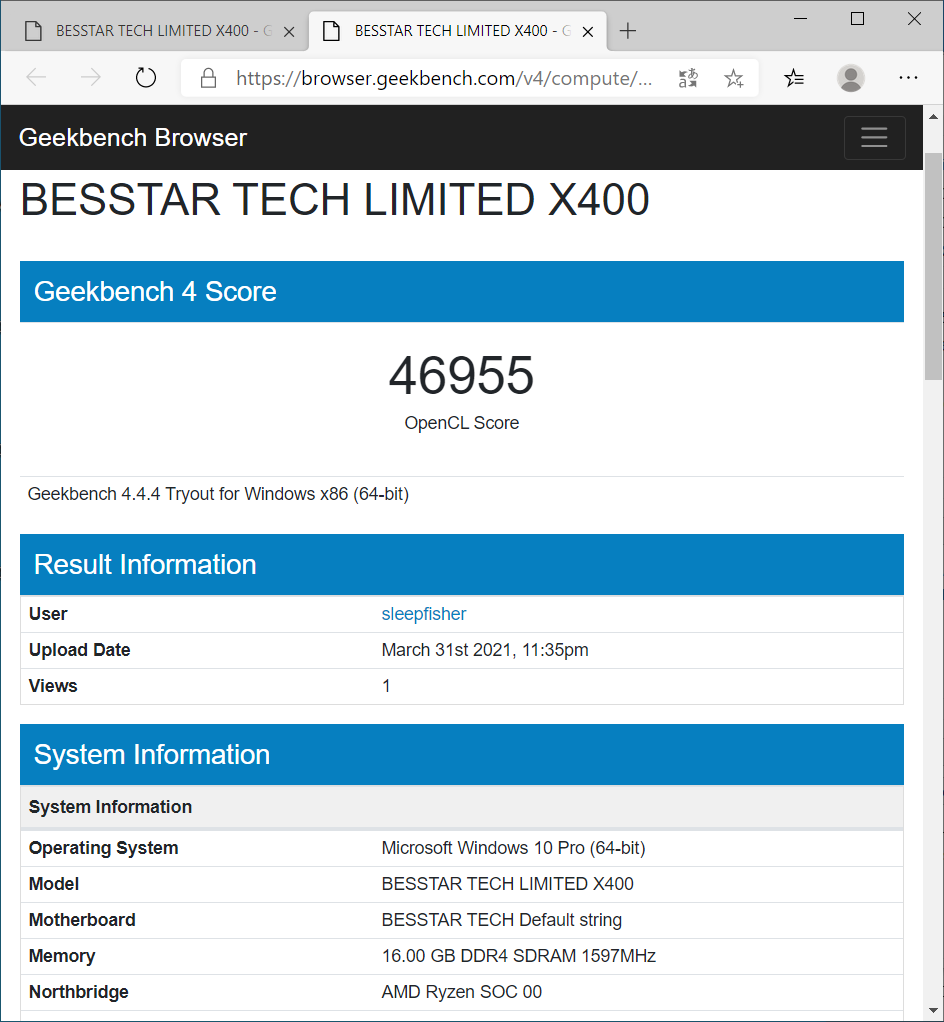Click the scrollbar down arrow

pos(933,1011)
